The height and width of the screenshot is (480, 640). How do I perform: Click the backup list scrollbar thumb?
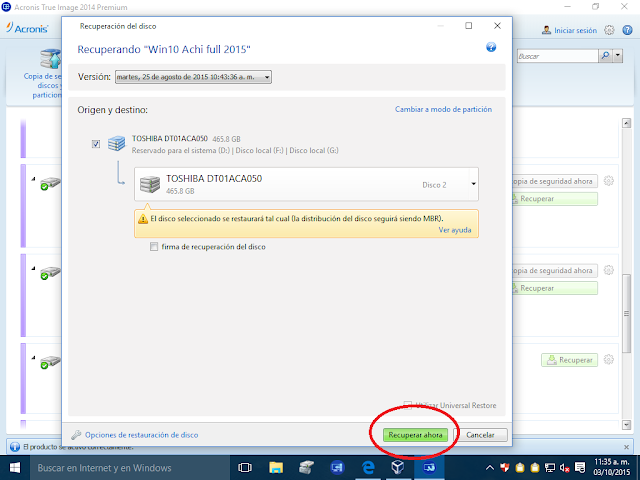click(627, 313)
